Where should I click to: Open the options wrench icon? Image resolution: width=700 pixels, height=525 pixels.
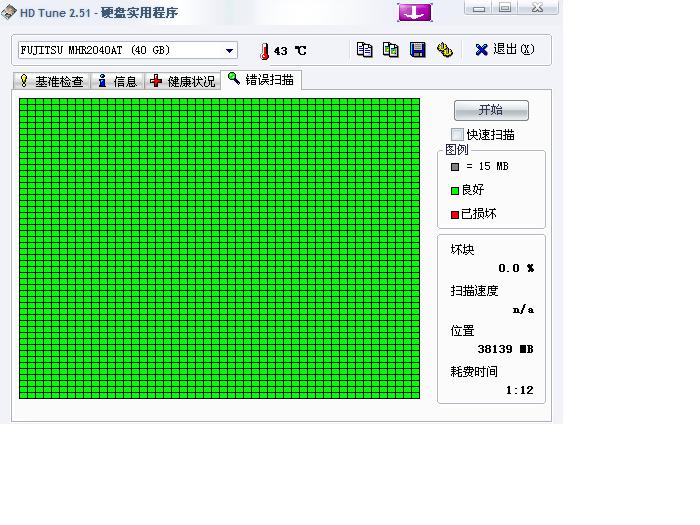(445, 50)
